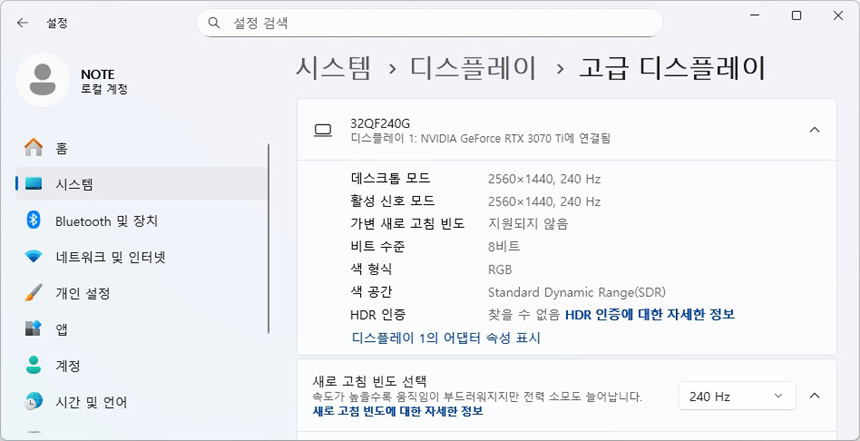Collapse the 새로 고침 빈도 선택 section

pos(814,396)
